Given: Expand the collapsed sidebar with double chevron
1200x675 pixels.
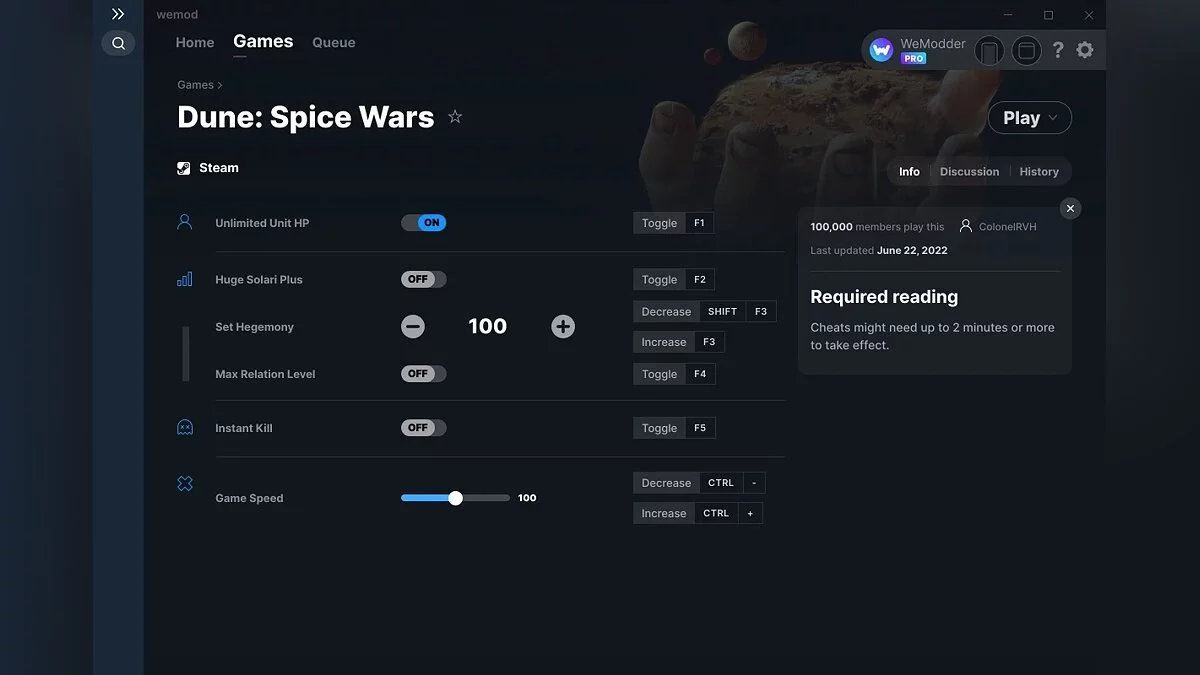Looking at the screenshot, I should 118,14.
